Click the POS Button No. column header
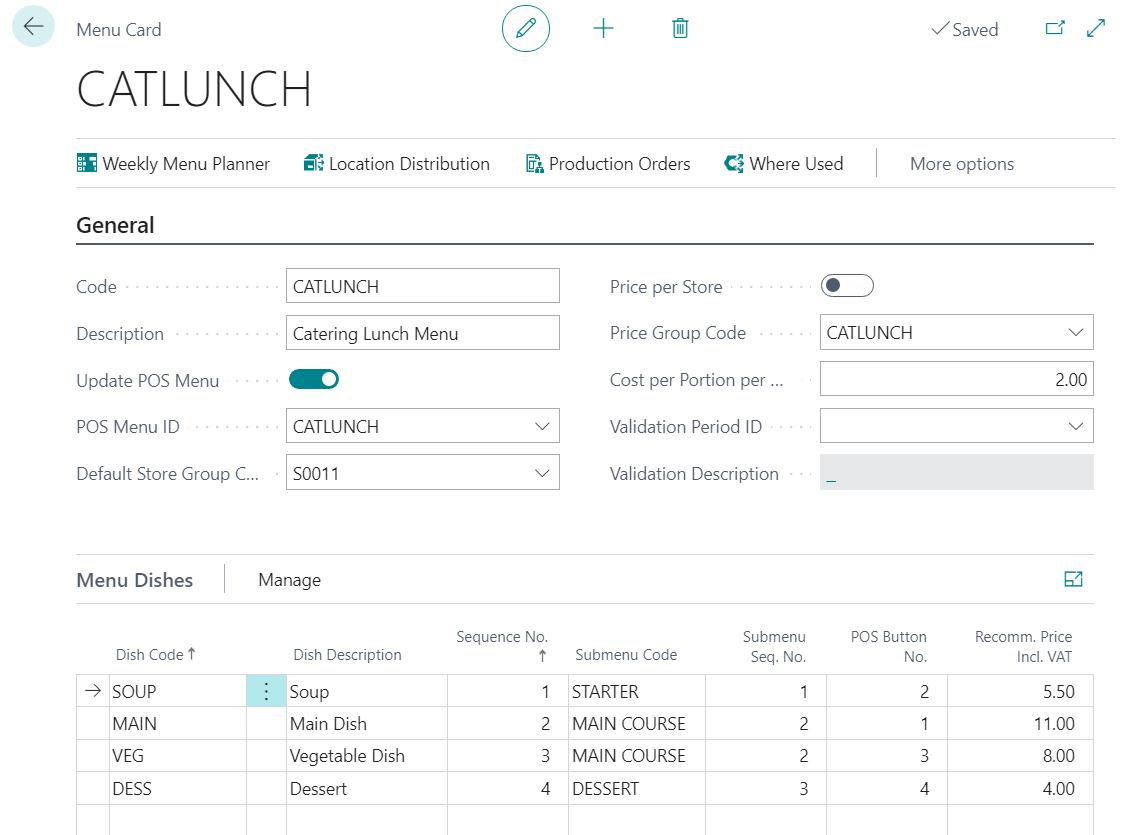 pos(888,646)
